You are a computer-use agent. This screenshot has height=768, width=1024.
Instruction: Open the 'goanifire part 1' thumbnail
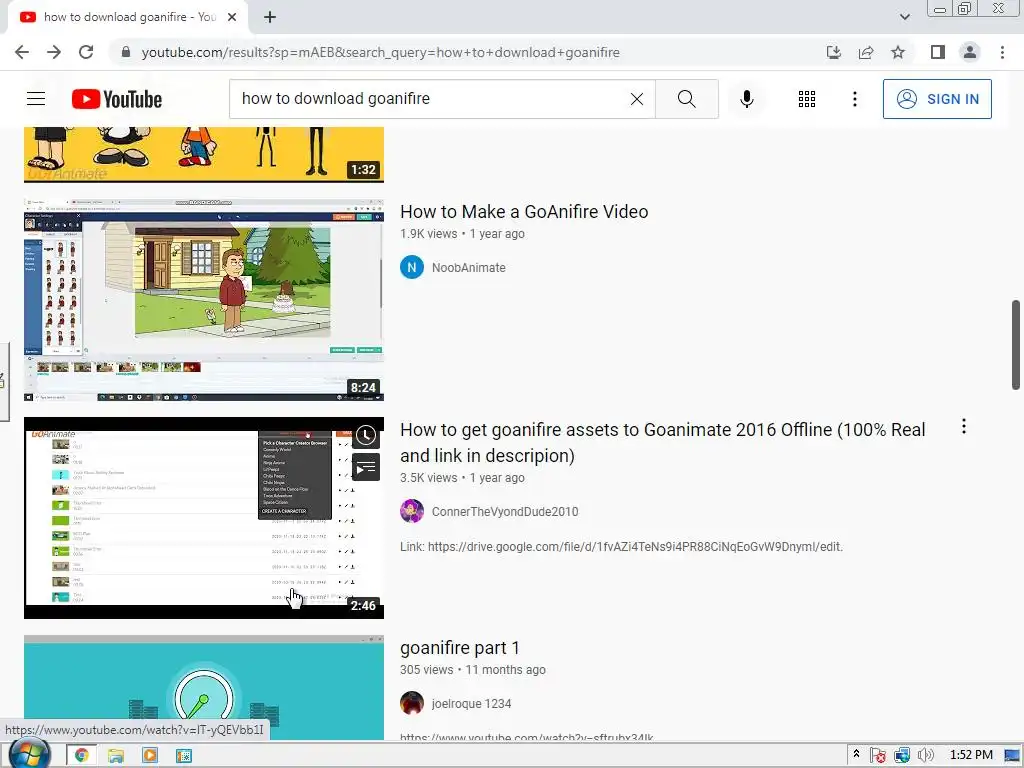(x=204, y=688)
